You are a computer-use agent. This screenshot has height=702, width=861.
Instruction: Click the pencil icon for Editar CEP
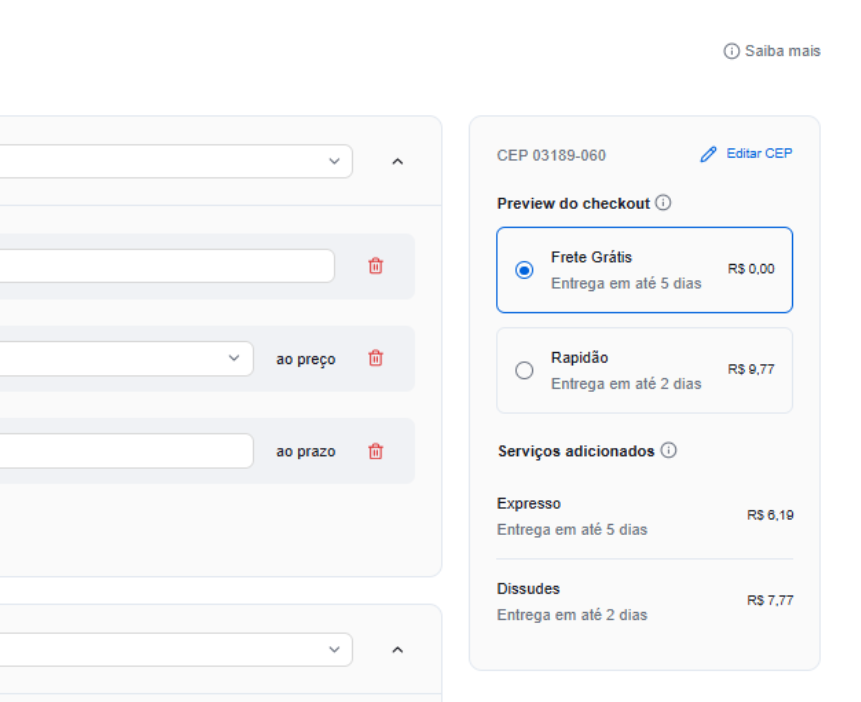pyautogui.click(x=708, y=154)
